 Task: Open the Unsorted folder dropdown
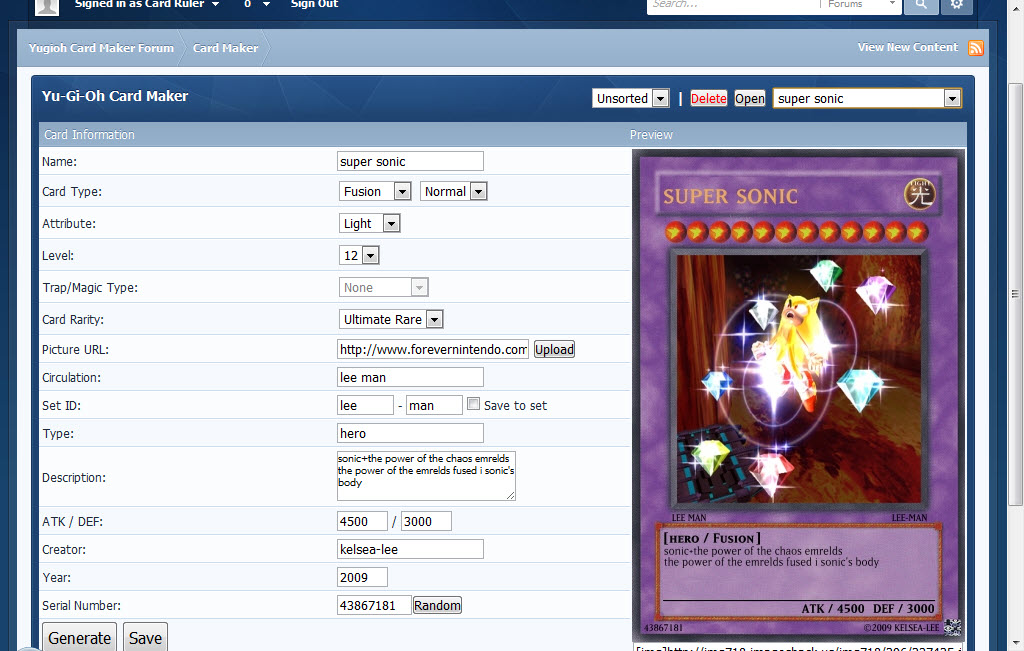point(631,98)
